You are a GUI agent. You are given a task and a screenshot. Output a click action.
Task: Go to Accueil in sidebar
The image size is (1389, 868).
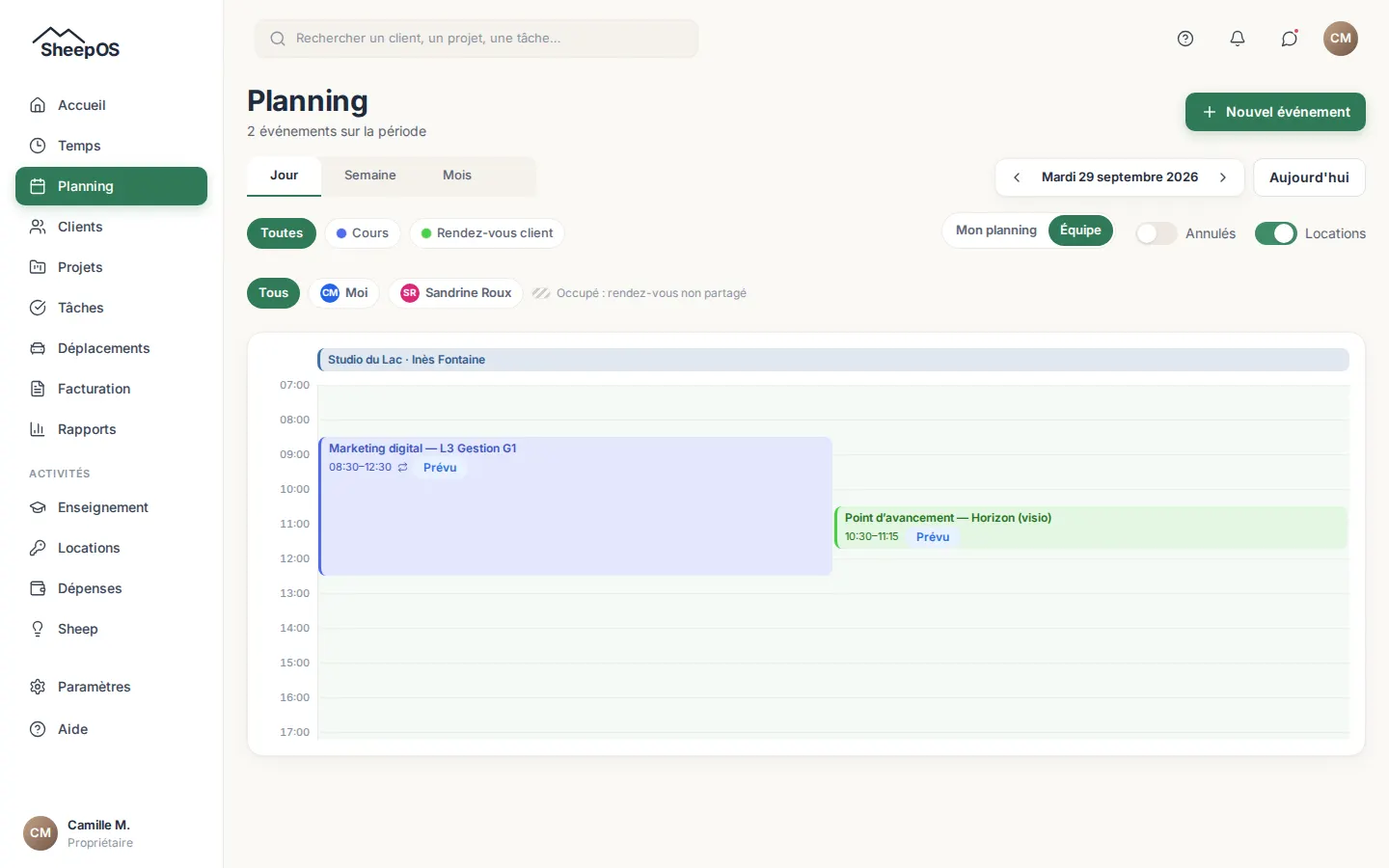[x=111, y=105]
